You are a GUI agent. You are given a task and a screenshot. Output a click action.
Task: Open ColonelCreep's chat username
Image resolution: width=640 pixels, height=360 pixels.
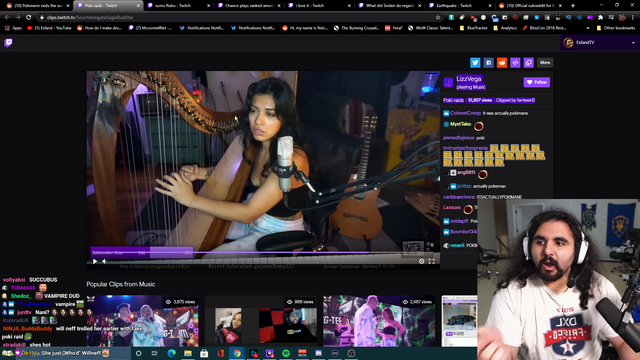465,113
